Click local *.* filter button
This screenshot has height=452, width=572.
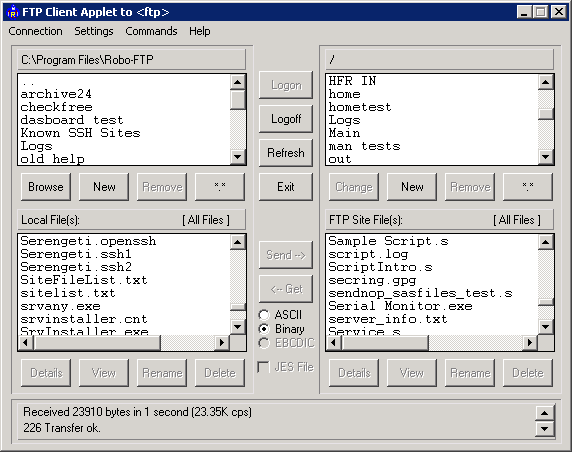(x=220, y=187)
